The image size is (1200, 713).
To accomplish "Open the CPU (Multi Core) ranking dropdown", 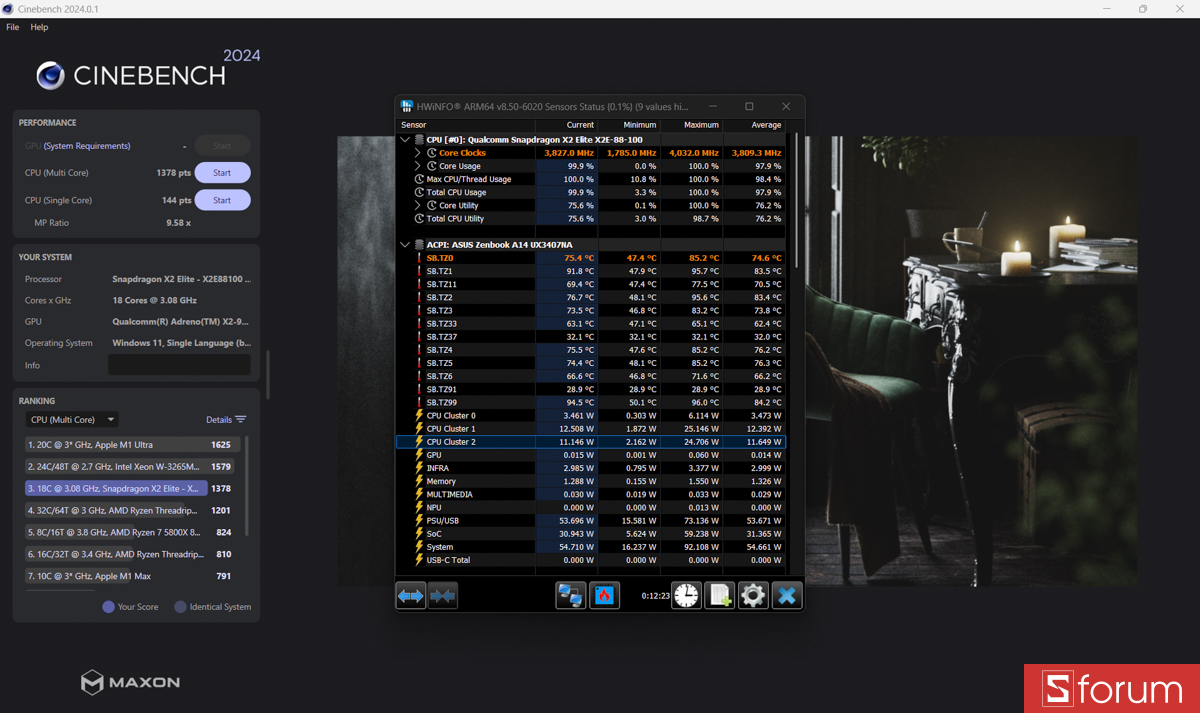I will tap(72, 420).
